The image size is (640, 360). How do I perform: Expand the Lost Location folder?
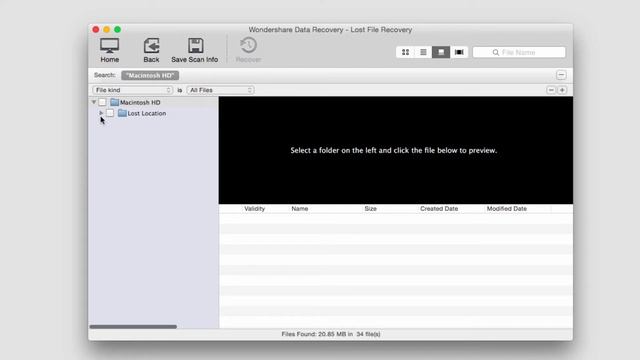101,113
